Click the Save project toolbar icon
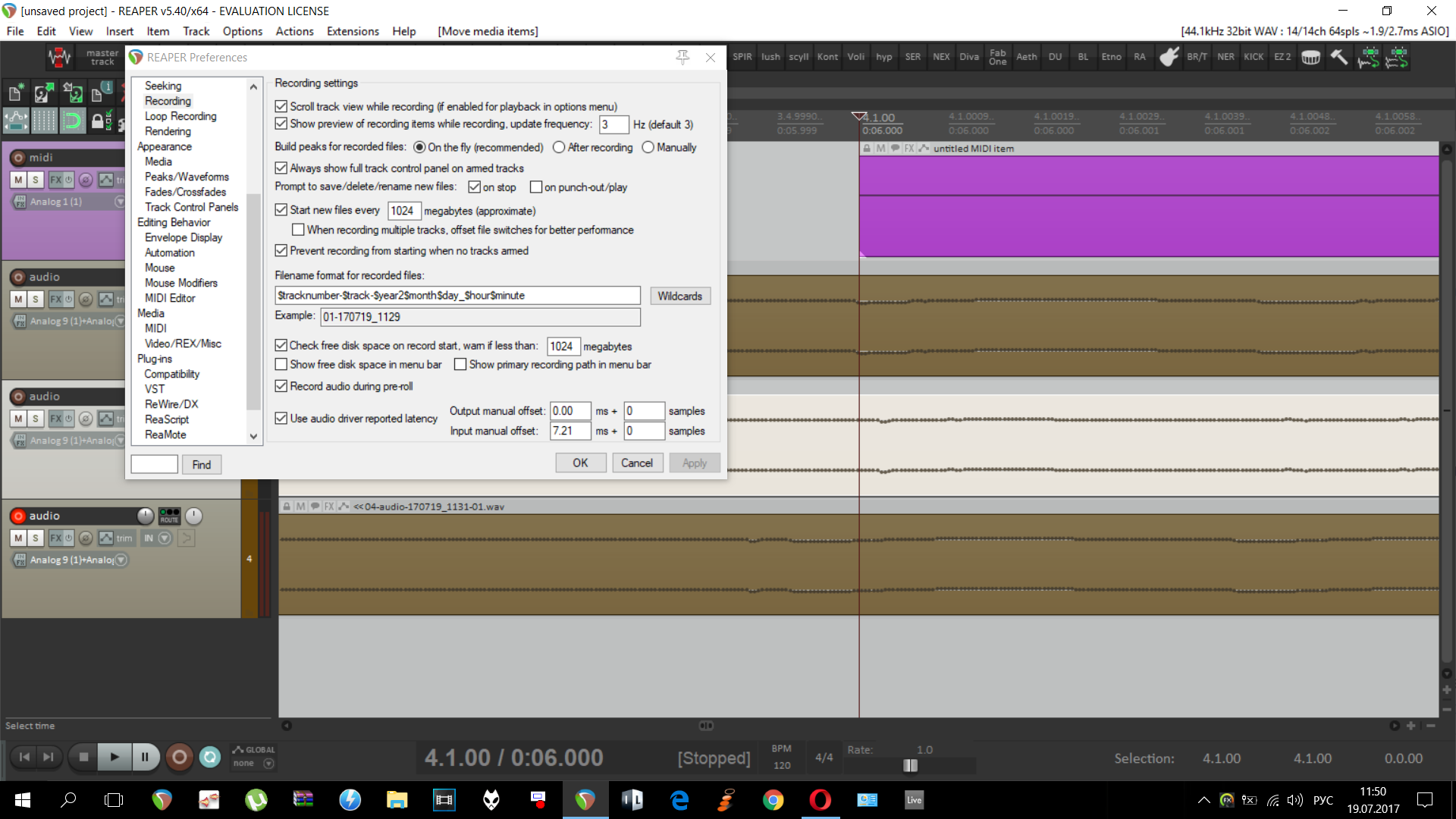 coord(72,93)
